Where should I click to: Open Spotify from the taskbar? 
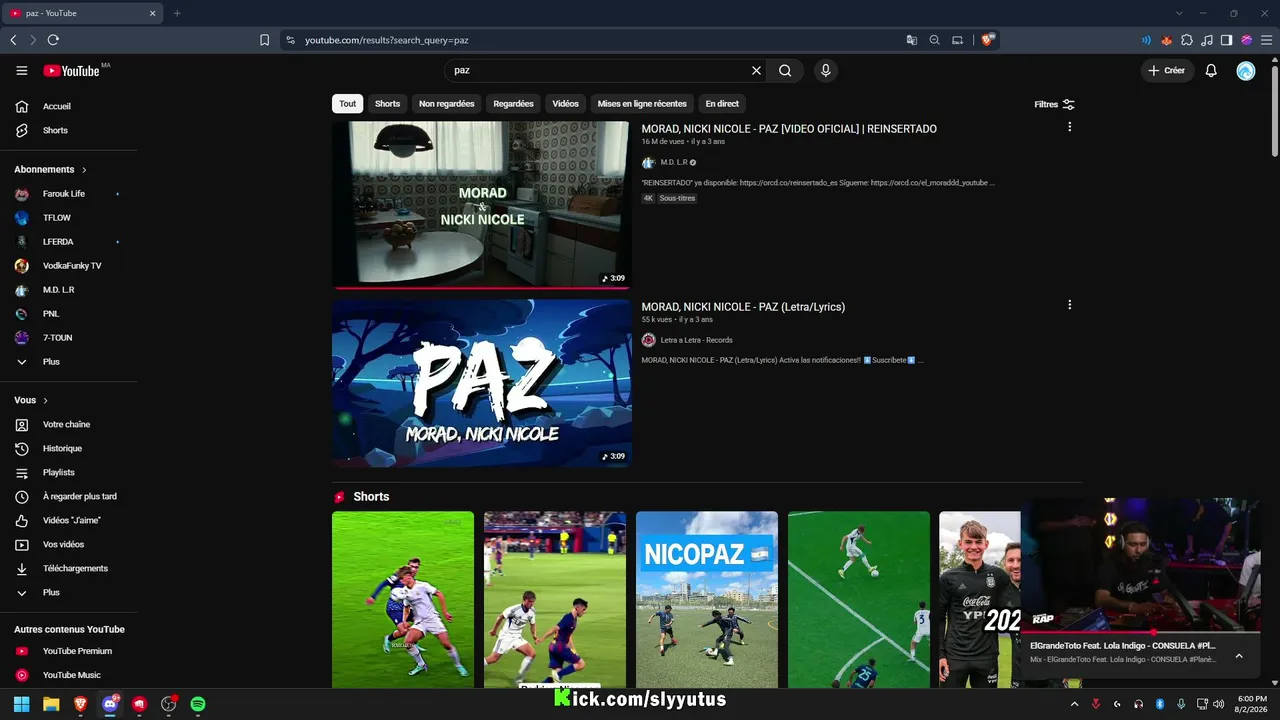click(x=198, y=704)
